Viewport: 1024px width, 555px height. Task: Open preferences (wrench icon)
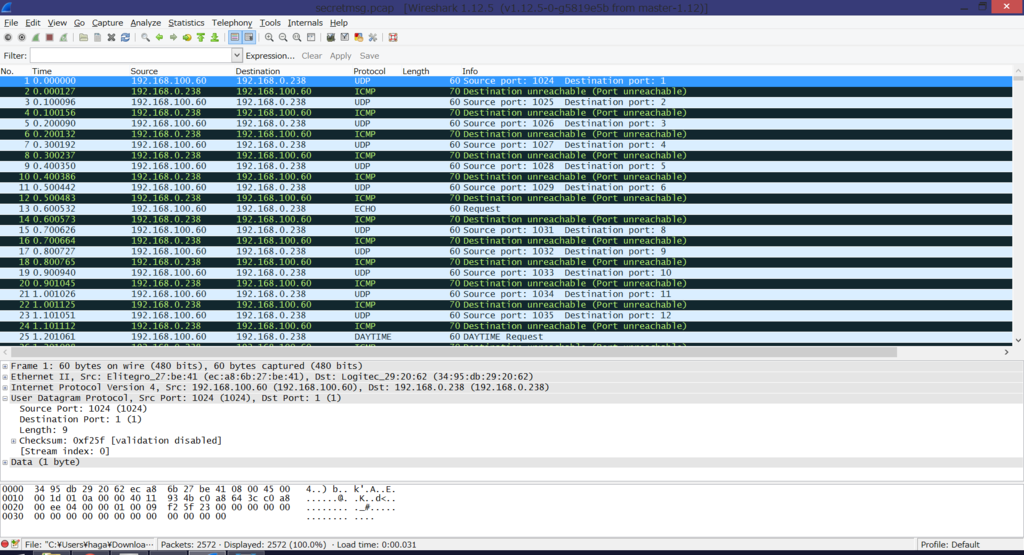click(373, 38)
